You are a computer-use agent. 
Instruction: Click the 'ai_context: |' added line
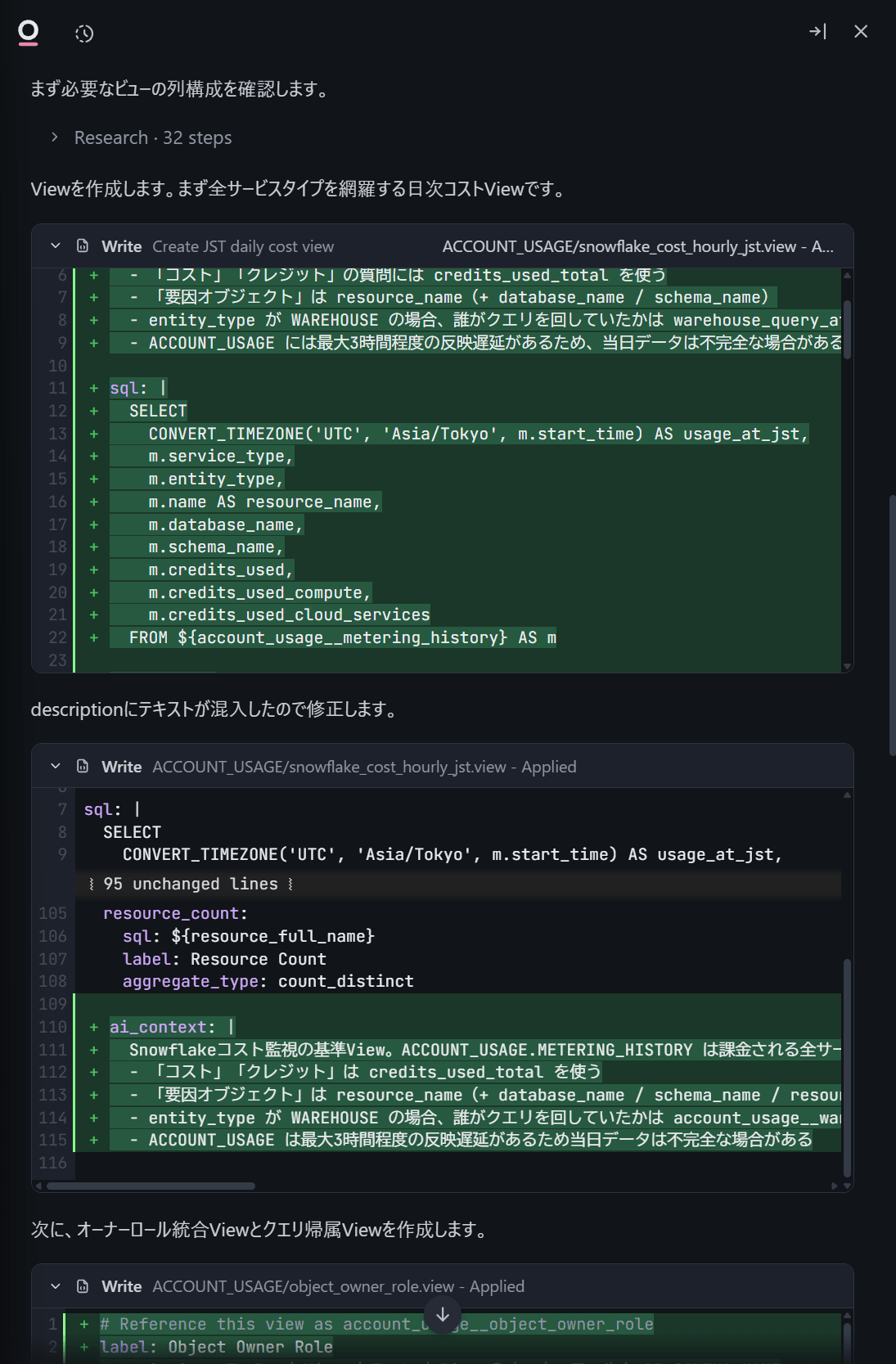click(172, 1027)
